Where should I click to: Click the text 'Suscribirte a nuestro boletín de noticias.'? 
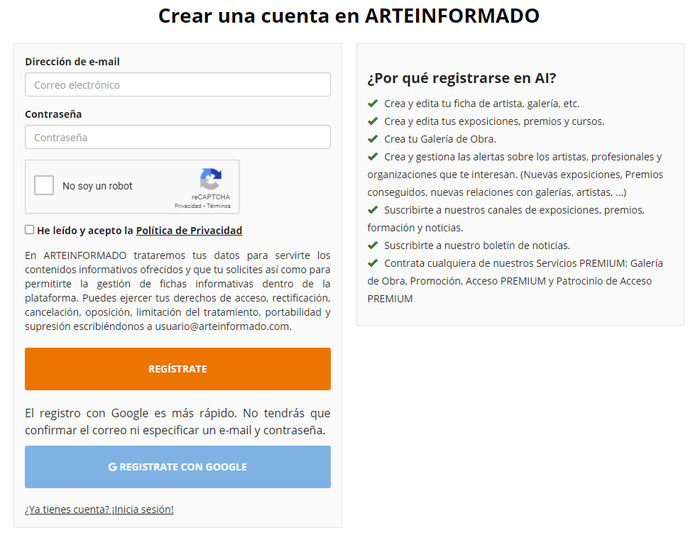[x=477, y=245]
